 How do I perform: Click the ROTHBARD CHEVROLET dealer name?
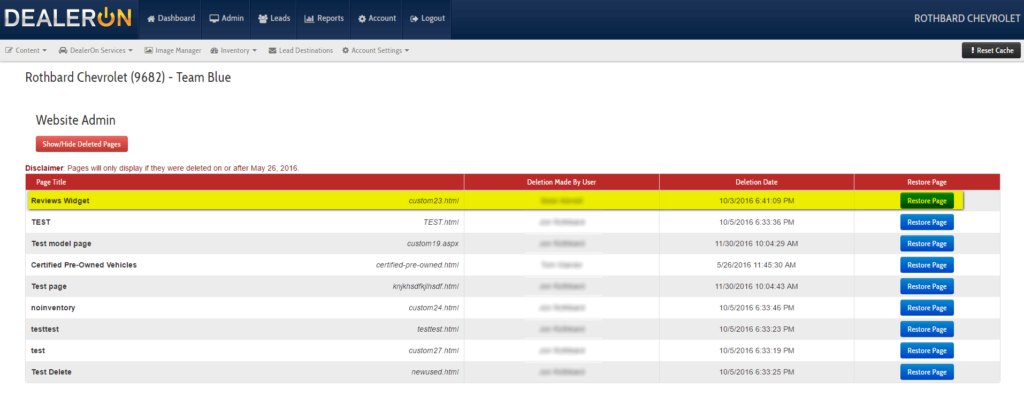pos(967,19)
